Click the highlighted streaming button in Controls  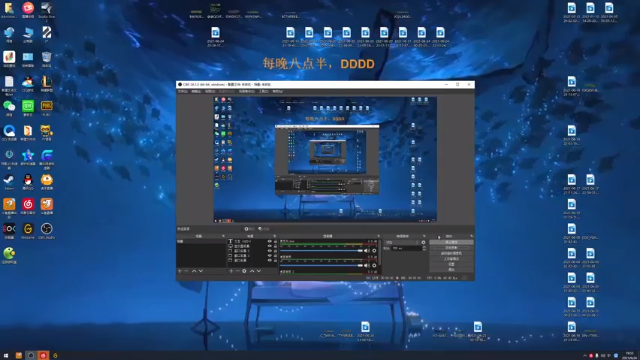[451, 242]
